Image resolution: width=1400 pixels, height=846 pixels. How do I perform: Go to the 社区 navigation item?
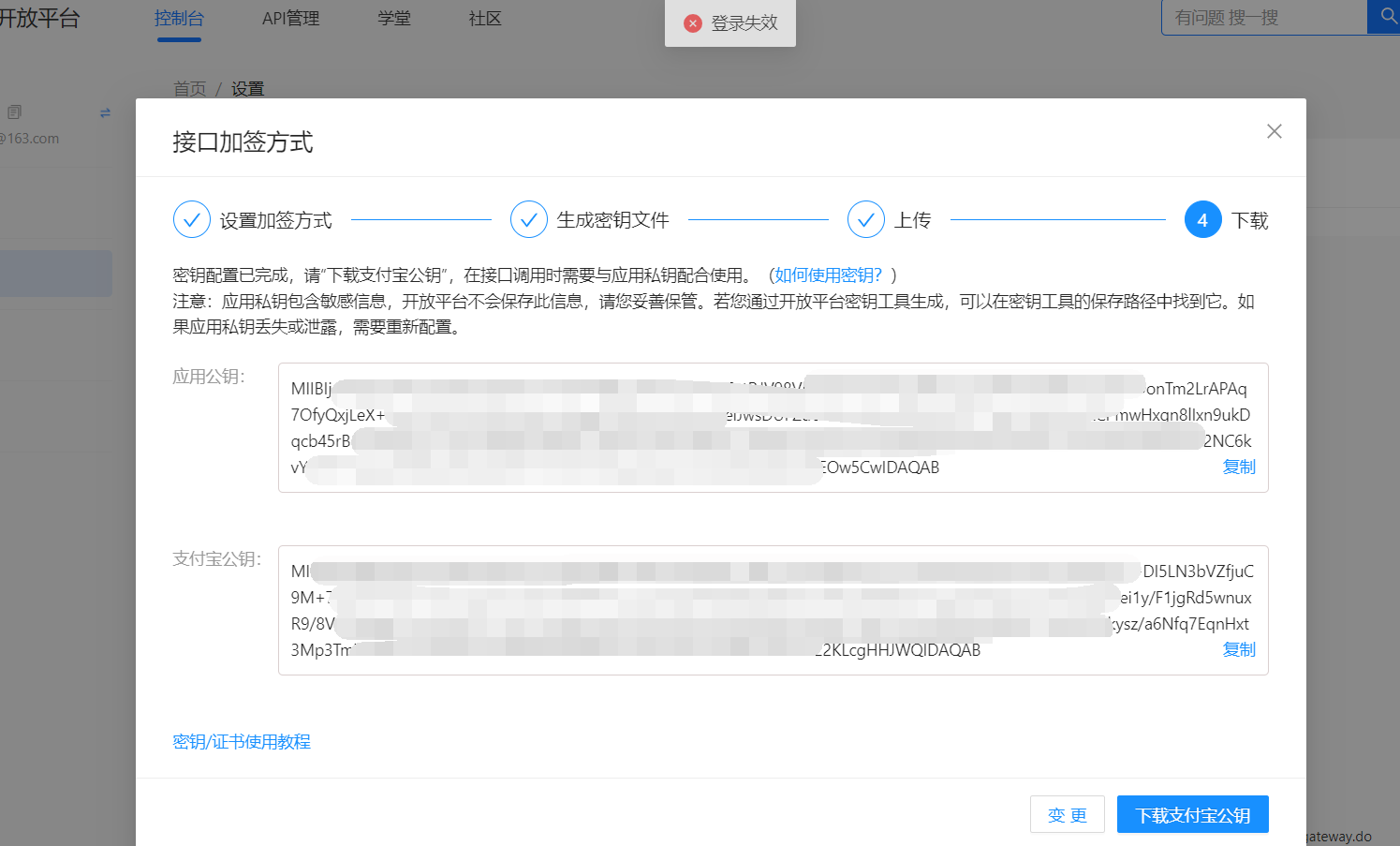point(485,19)
